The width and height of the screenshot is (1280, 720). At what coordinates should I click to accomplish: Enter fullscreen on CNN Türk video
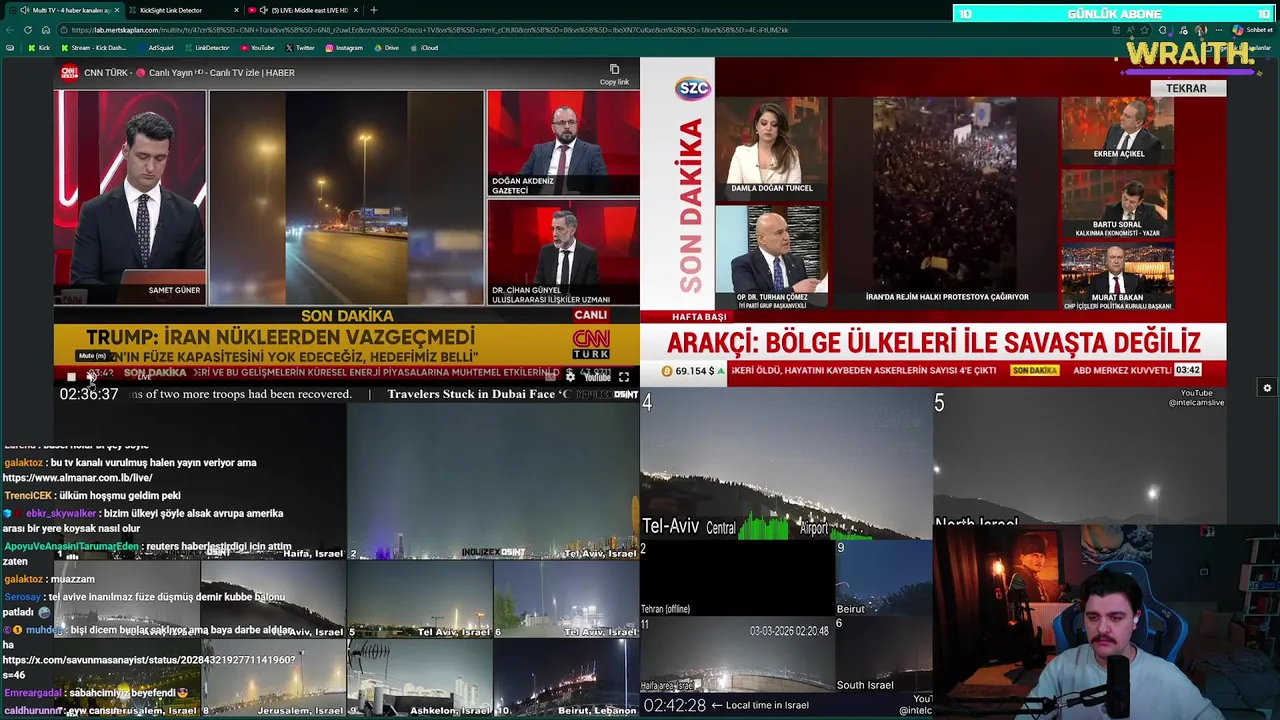(x=624, y=377)
